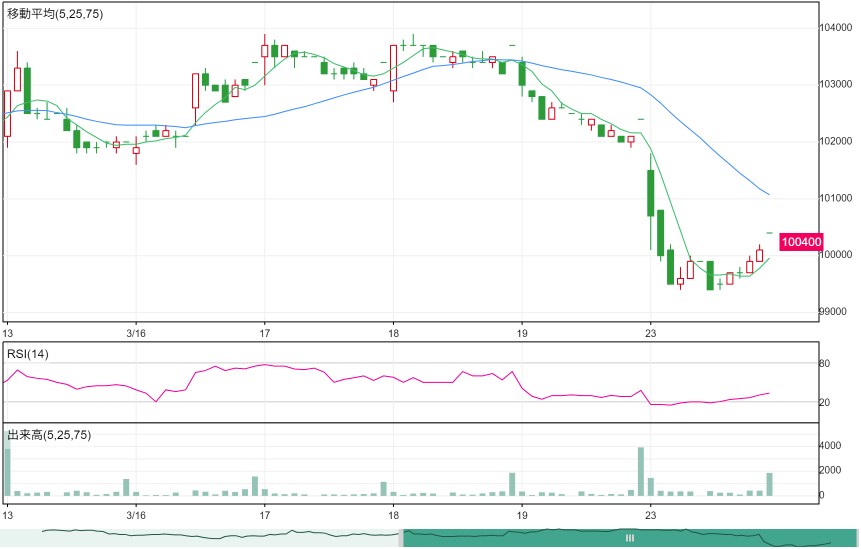Viewport: 861px width, 549px height.
Task: Click the 2000 volume axis label
Action: point(830,470)
